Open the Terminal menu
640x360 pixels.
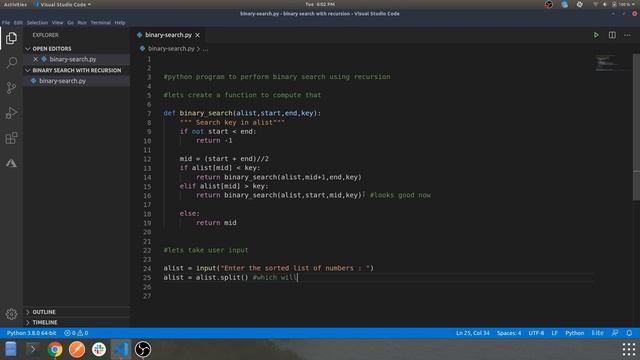coord(100,23)
